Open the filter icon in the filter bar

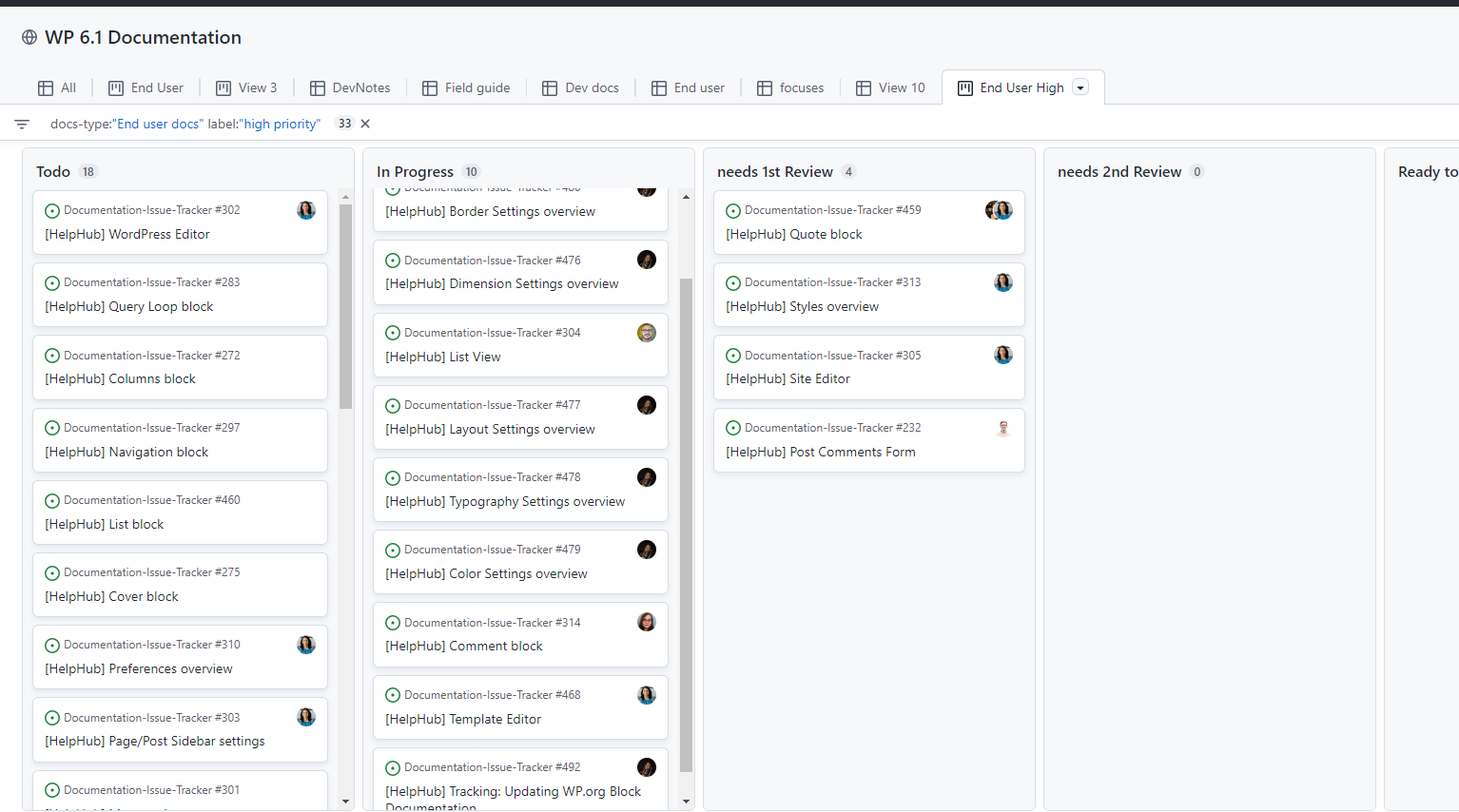tap(22, 124)
